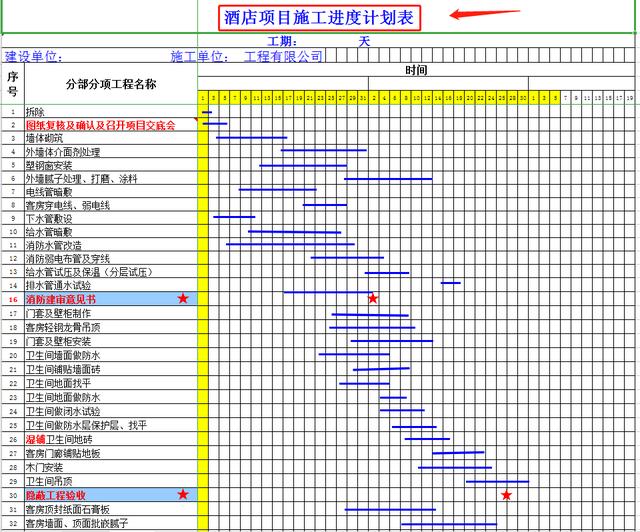The image size is (640, 532).
Task: Select the blue Gantt bar for 木门安装
Action: click(455, 467)
